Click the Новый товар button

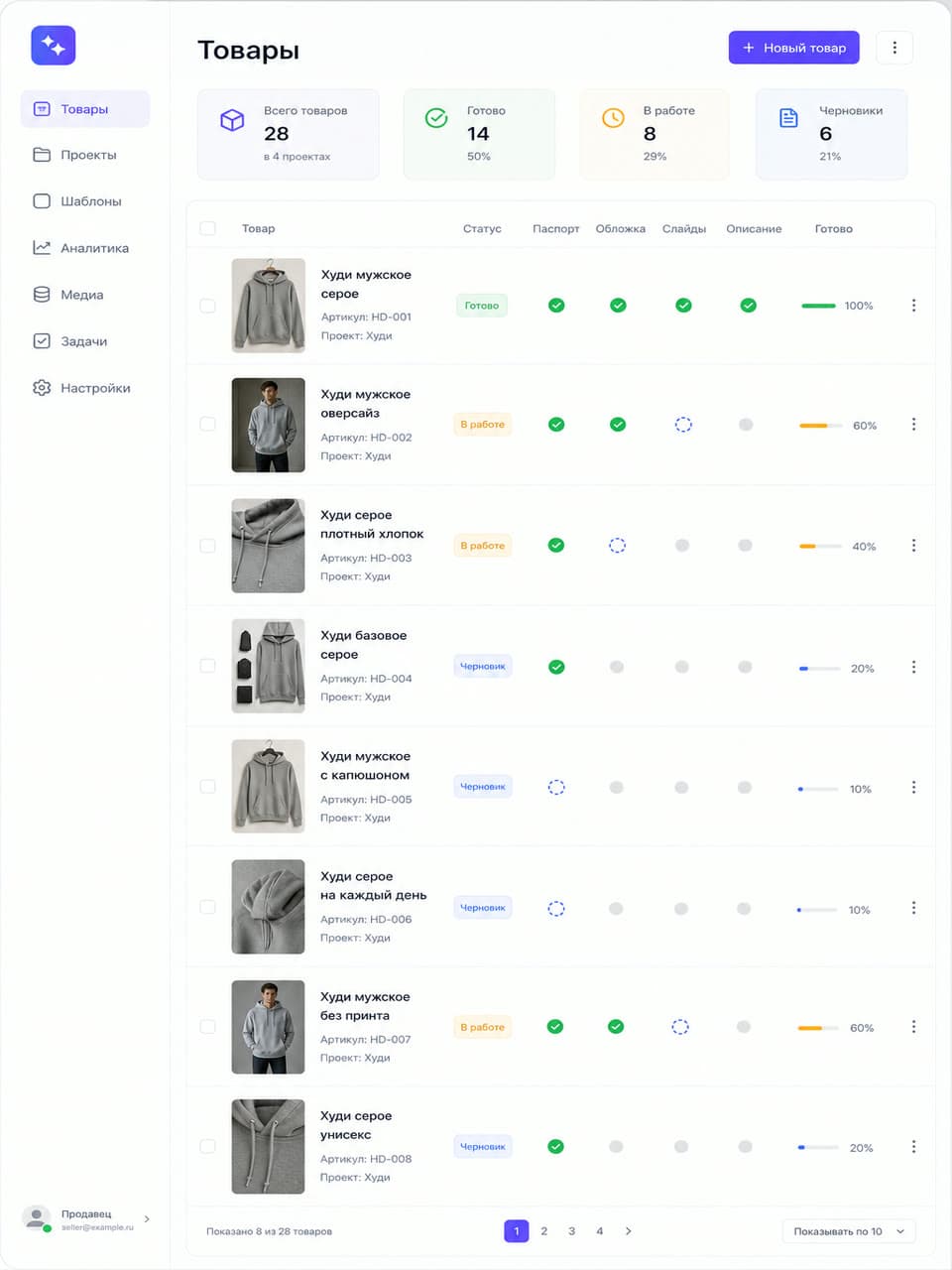[x=794, y=48]
